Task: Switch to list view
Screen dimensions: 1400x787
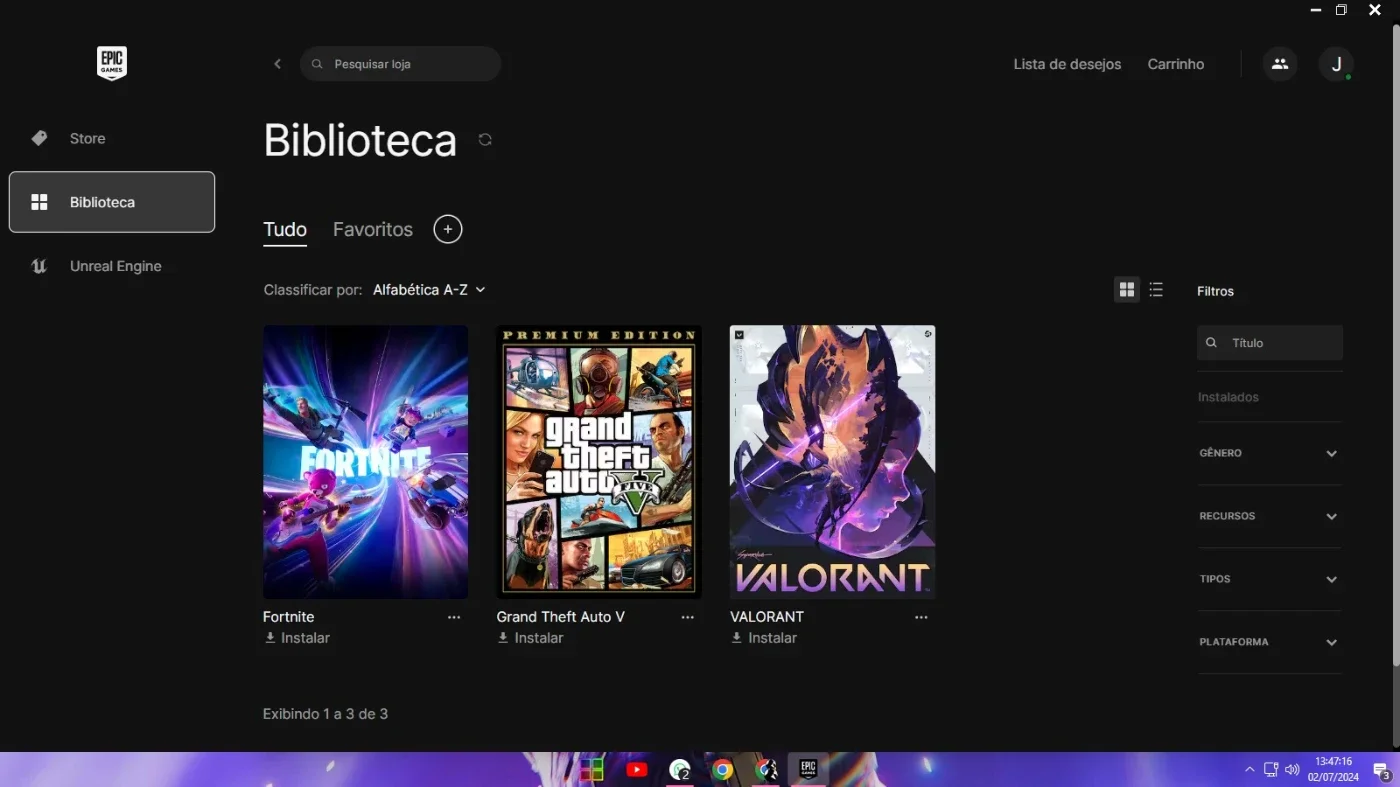Action: pyautogui.click(x=1156, y=290)
